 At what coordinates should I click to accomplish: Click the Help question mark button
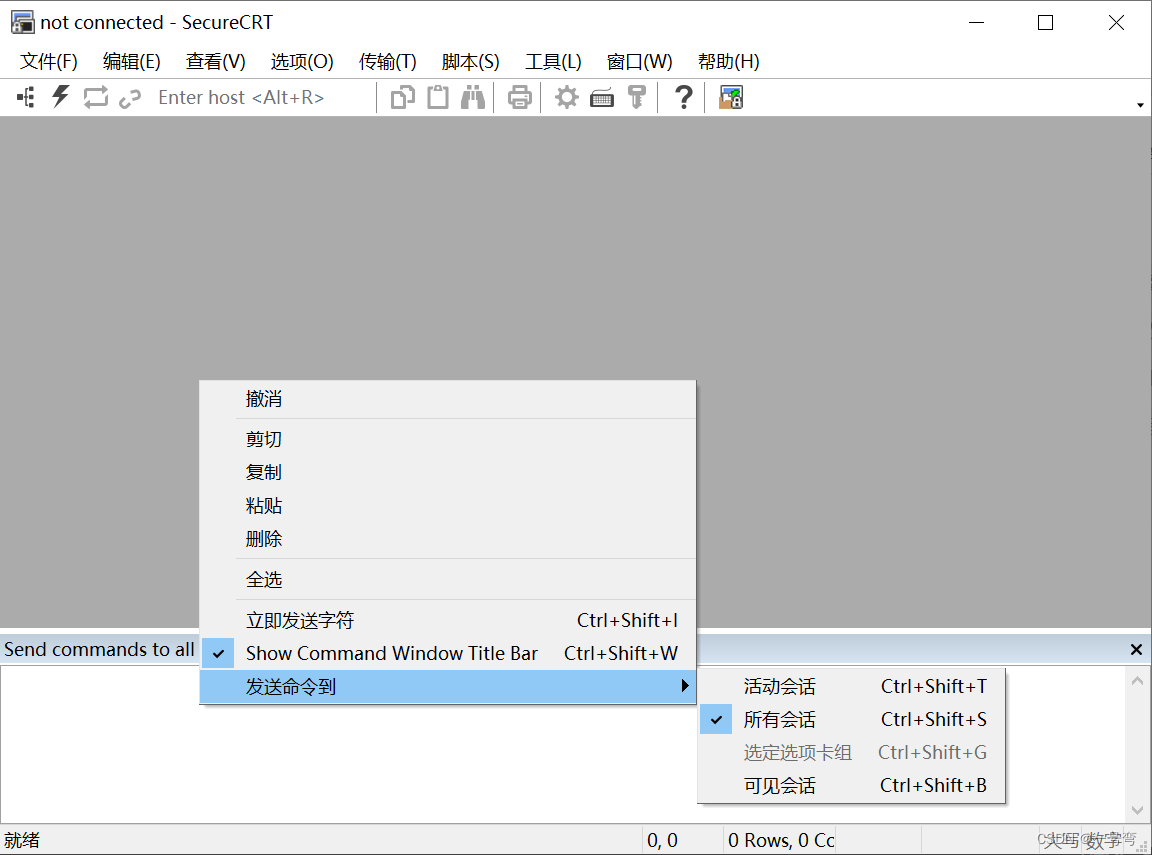click(682, 97)
